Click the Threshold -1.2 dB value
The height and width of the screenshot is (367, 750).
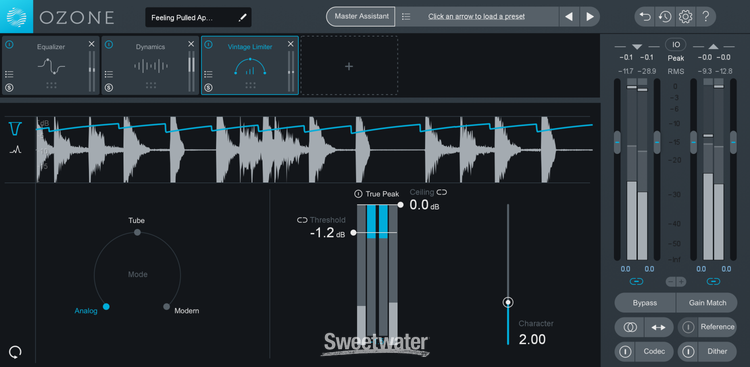point(328,234)
